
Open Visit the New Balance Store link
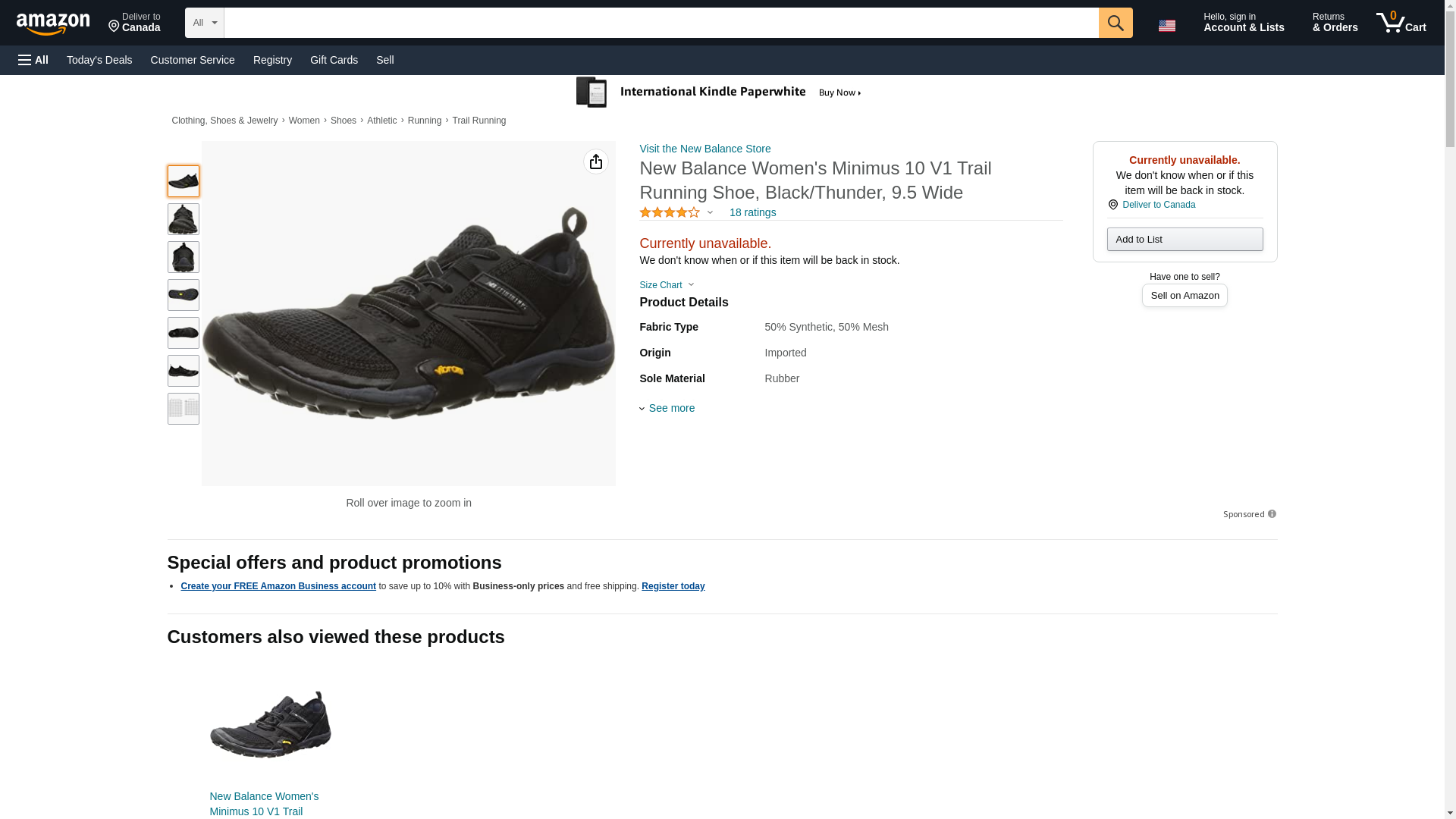coord(704,149)
